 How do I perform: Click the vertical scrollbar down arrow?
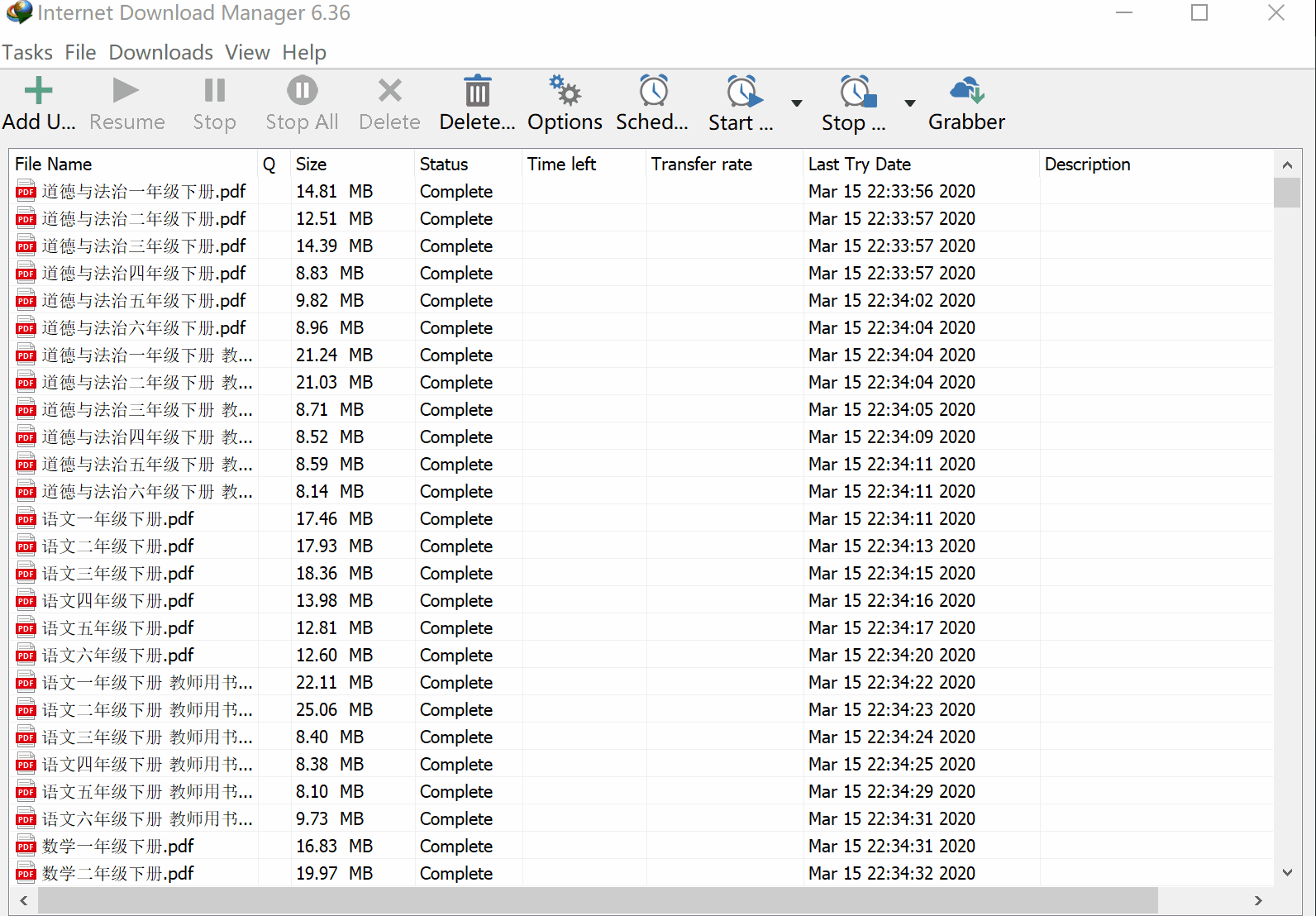1287,872
